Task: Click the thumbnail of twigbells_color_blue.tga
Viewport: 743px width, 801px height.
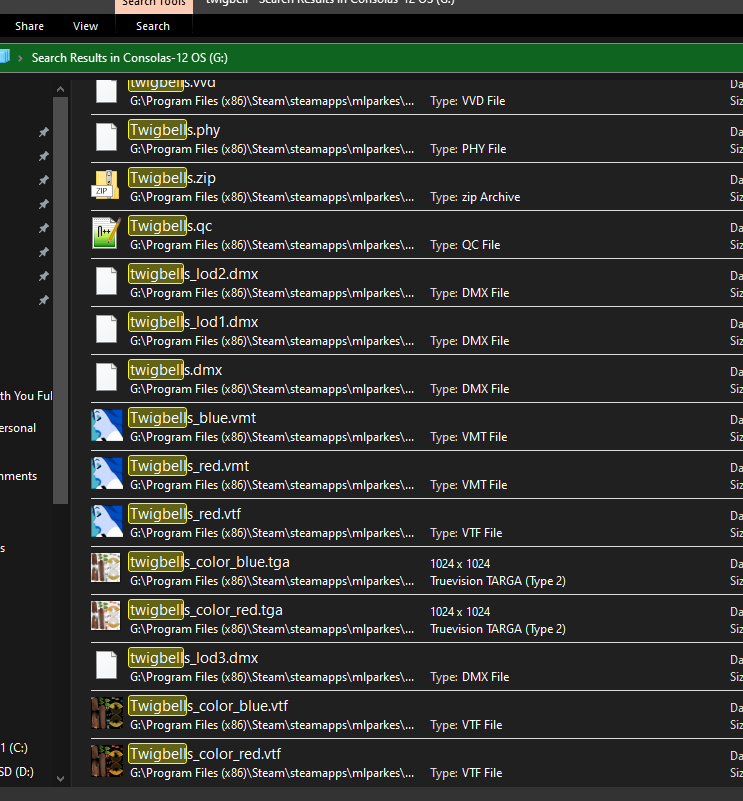Action: [106, 568]
